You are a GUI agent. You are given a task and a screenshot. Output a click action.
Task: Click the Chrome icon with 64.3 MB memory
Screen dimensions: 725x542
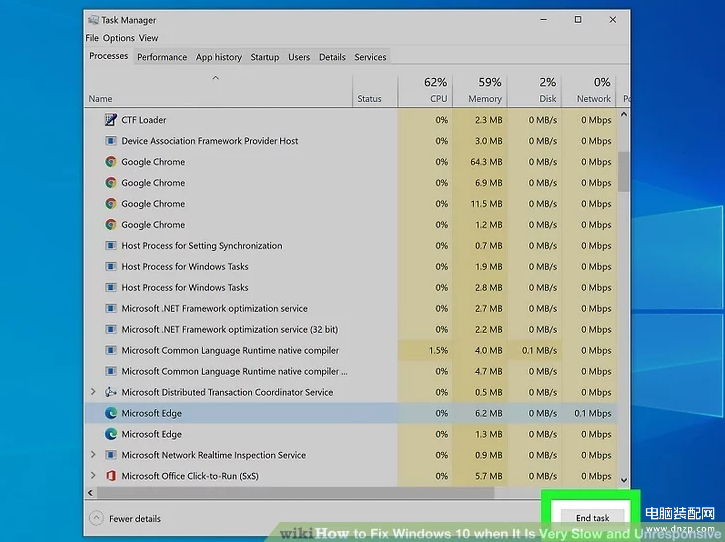111,162
